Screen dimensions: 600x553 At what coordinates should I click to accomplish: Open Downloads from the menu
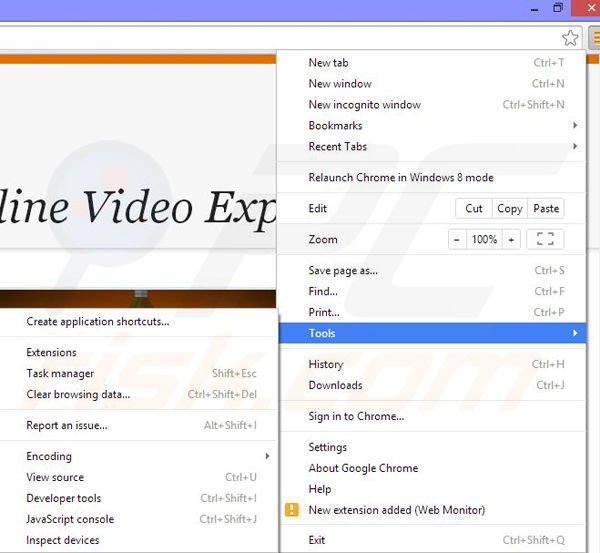pos(432,385)
